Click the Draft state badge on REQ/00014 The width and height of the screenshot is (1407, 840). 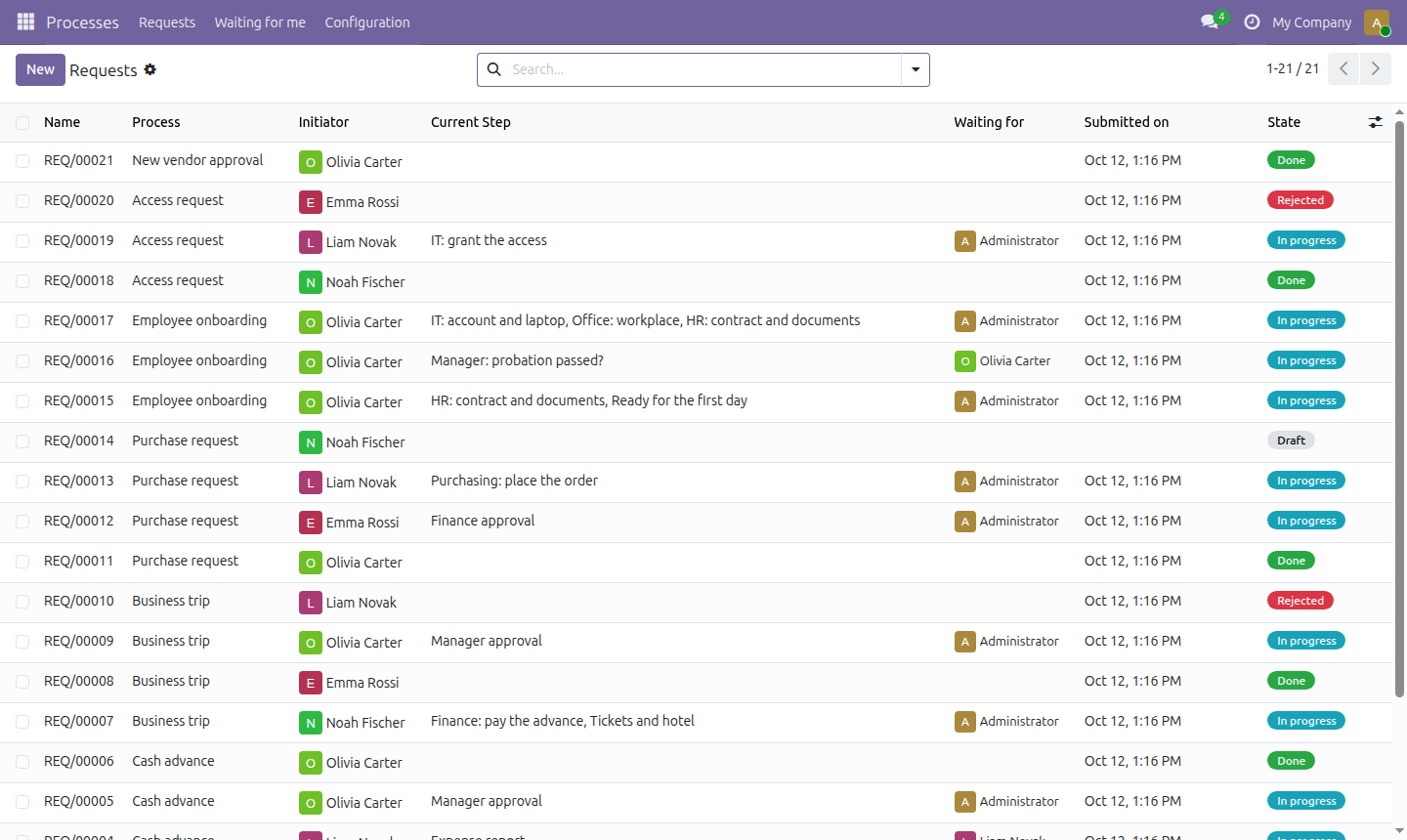pyautogui.click(x=1291, y=441)
